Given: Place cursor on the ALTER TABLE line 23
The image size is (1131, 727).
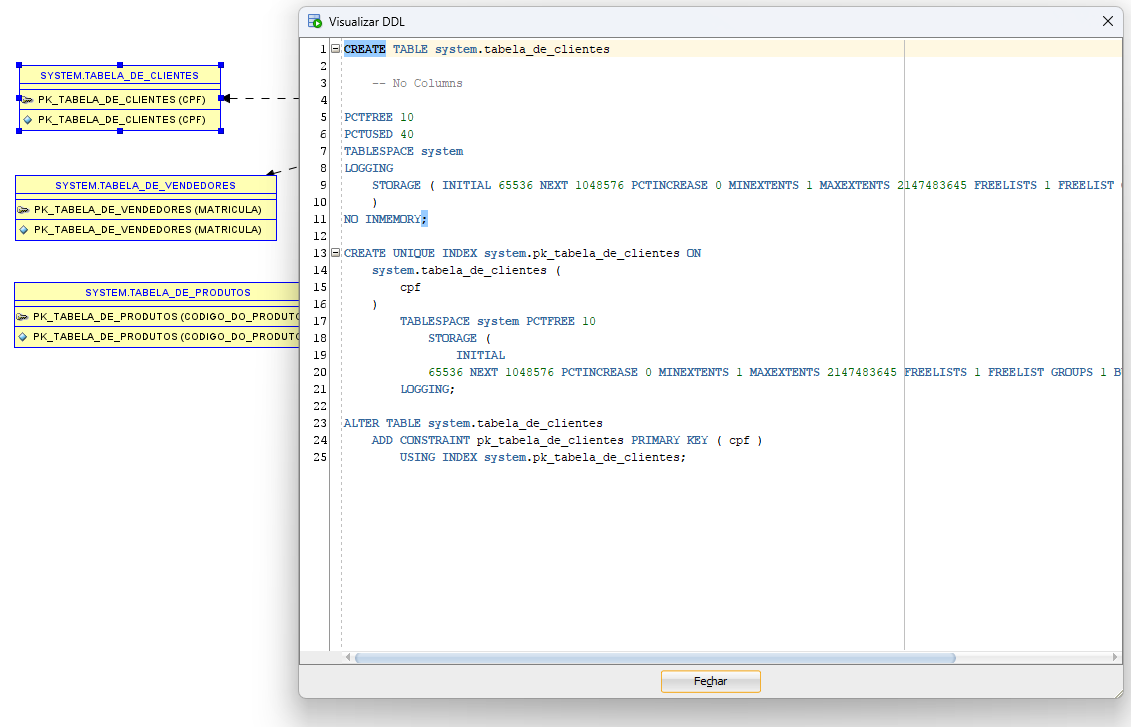Looking at the screenshot, I should (x=473, y=423).
